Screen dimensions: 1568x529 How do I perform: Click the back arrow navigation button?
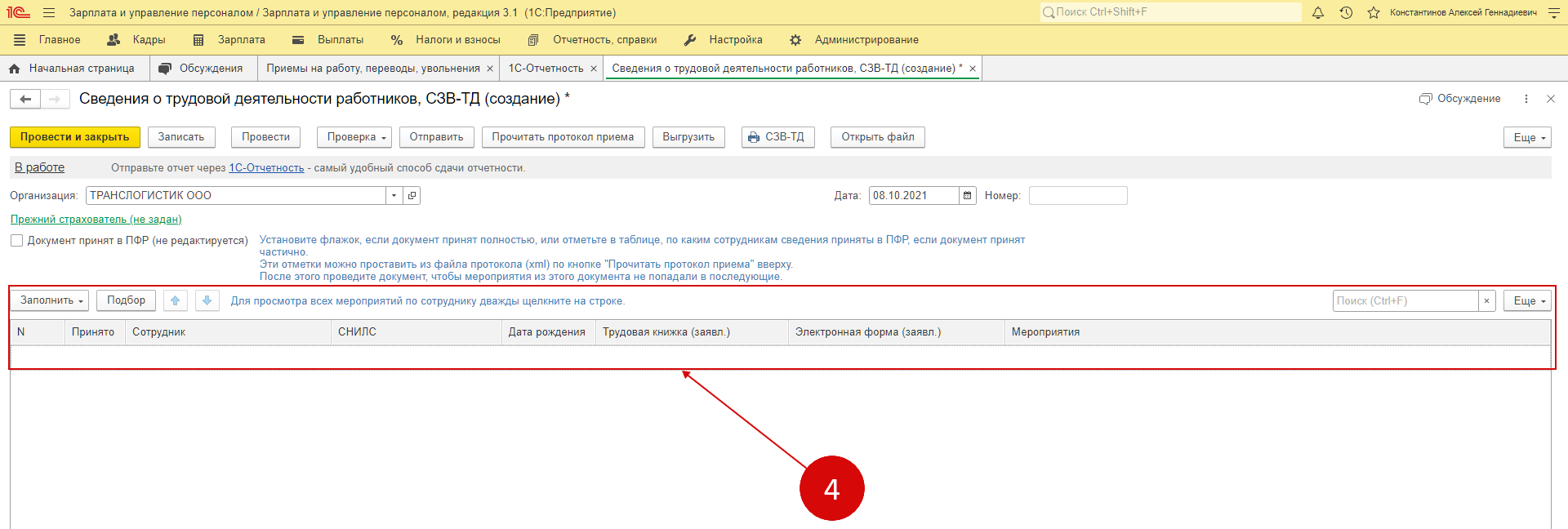pyautogui.click(x=25, y=99)
